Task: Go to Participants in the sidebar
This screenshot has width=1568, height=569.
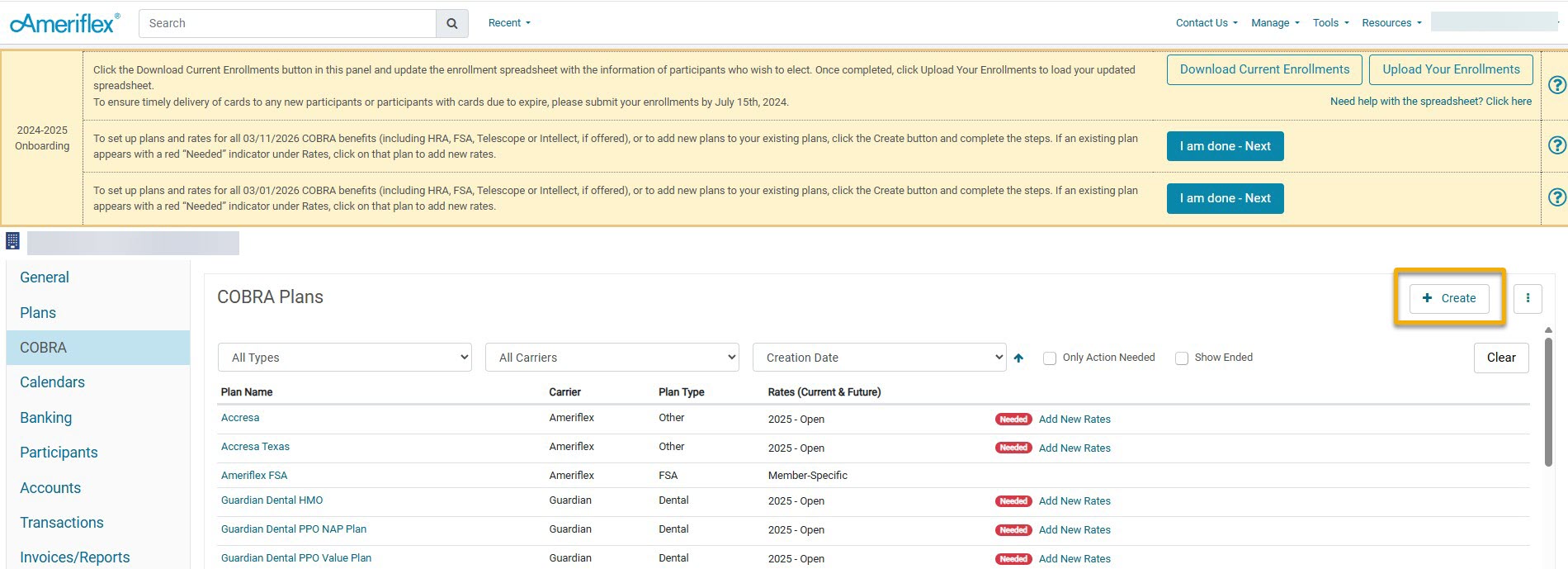Action: click(x=59, y=453)
